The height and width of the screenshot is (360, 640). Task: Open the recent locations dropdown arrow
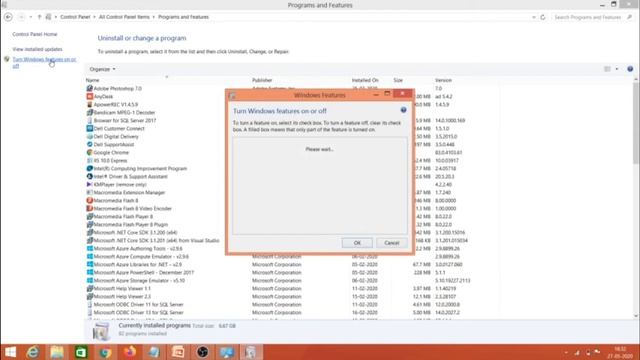(31, 17)
